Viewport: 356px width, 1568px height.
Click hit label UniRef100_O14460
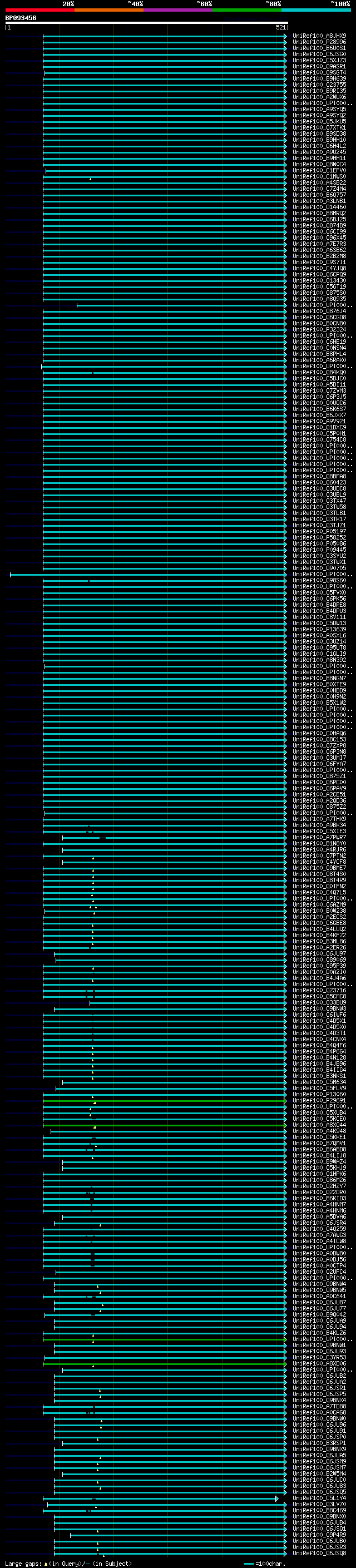coord(319,207)
